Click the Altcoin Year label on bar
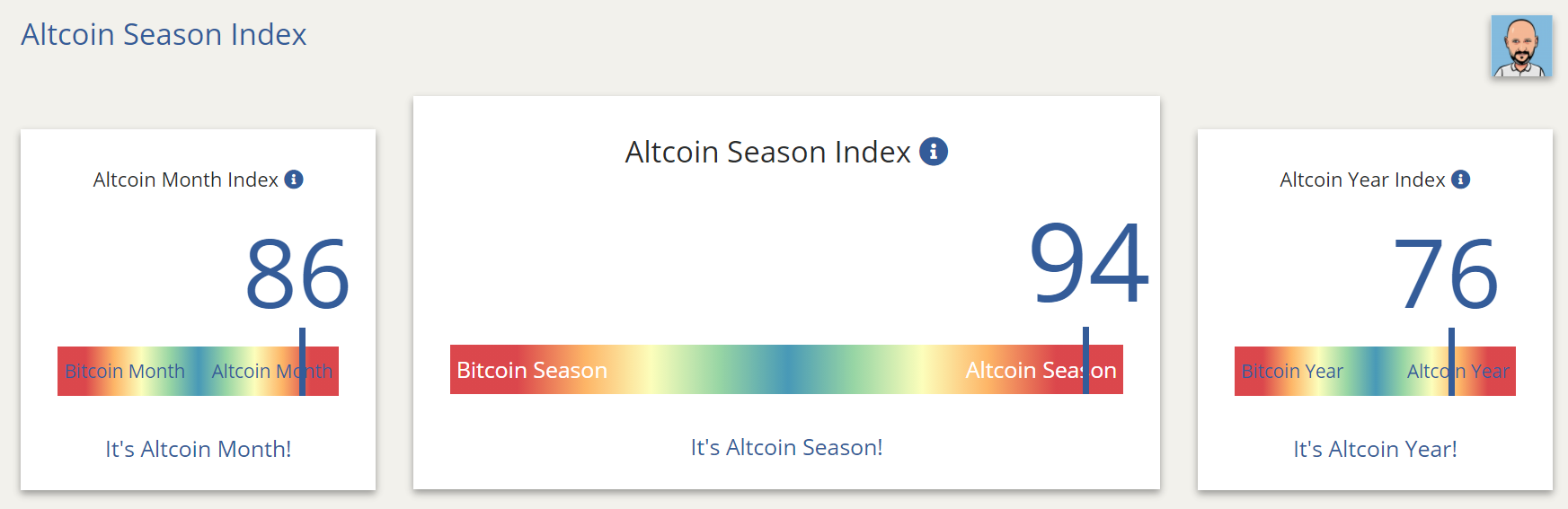The image size is (1568, 509). [x=1458, y=372]
